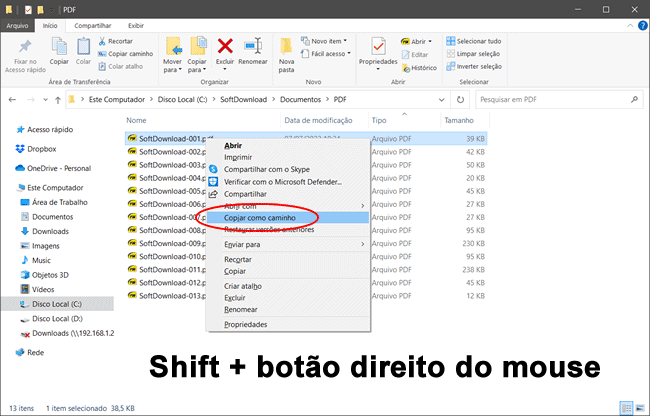Click the Histórico button in the Abrir group
This screenshot has width=650, height=416.
419,68
